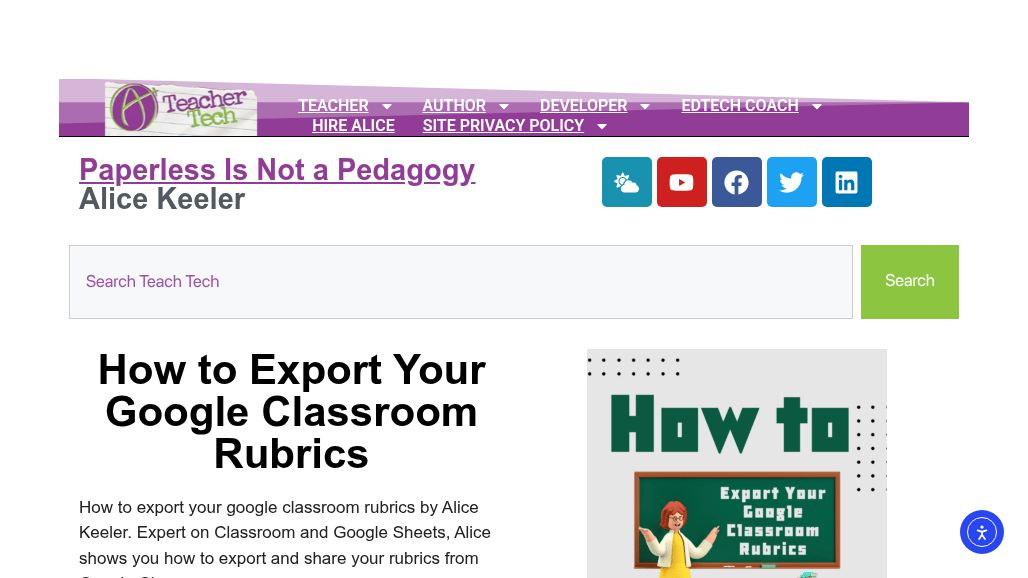Open the Facebook page icon
Image resolution: width=1028 pixels, height=578 pixels.
tap(737, 182)
